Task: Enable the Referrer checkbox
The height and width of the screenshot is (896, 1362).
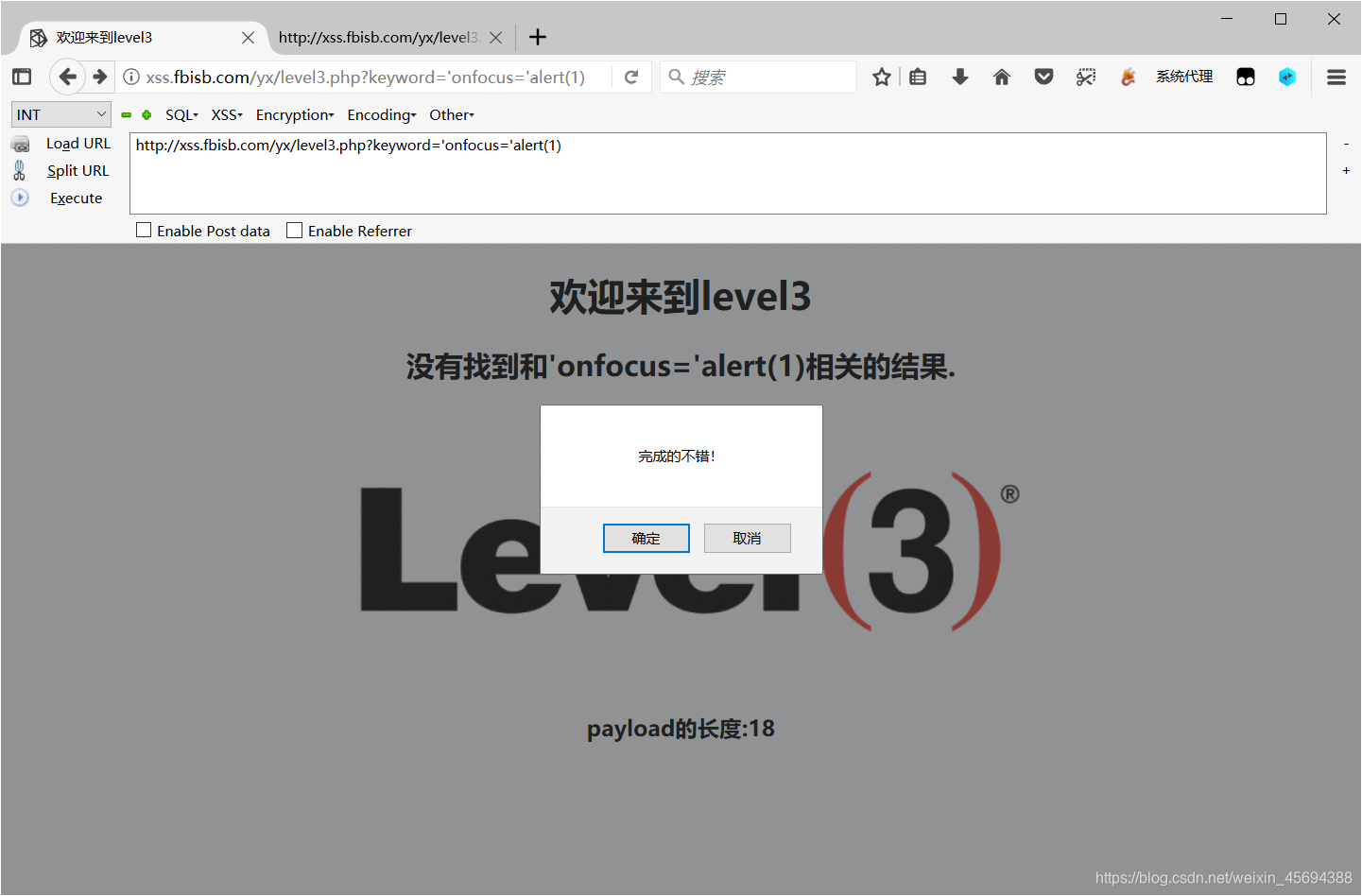Action: coord(295,230)
